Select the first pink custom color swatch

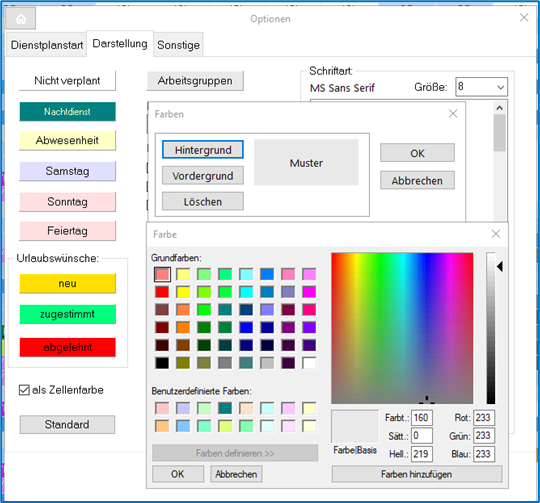pyautogui.click(x=162, y=408)
